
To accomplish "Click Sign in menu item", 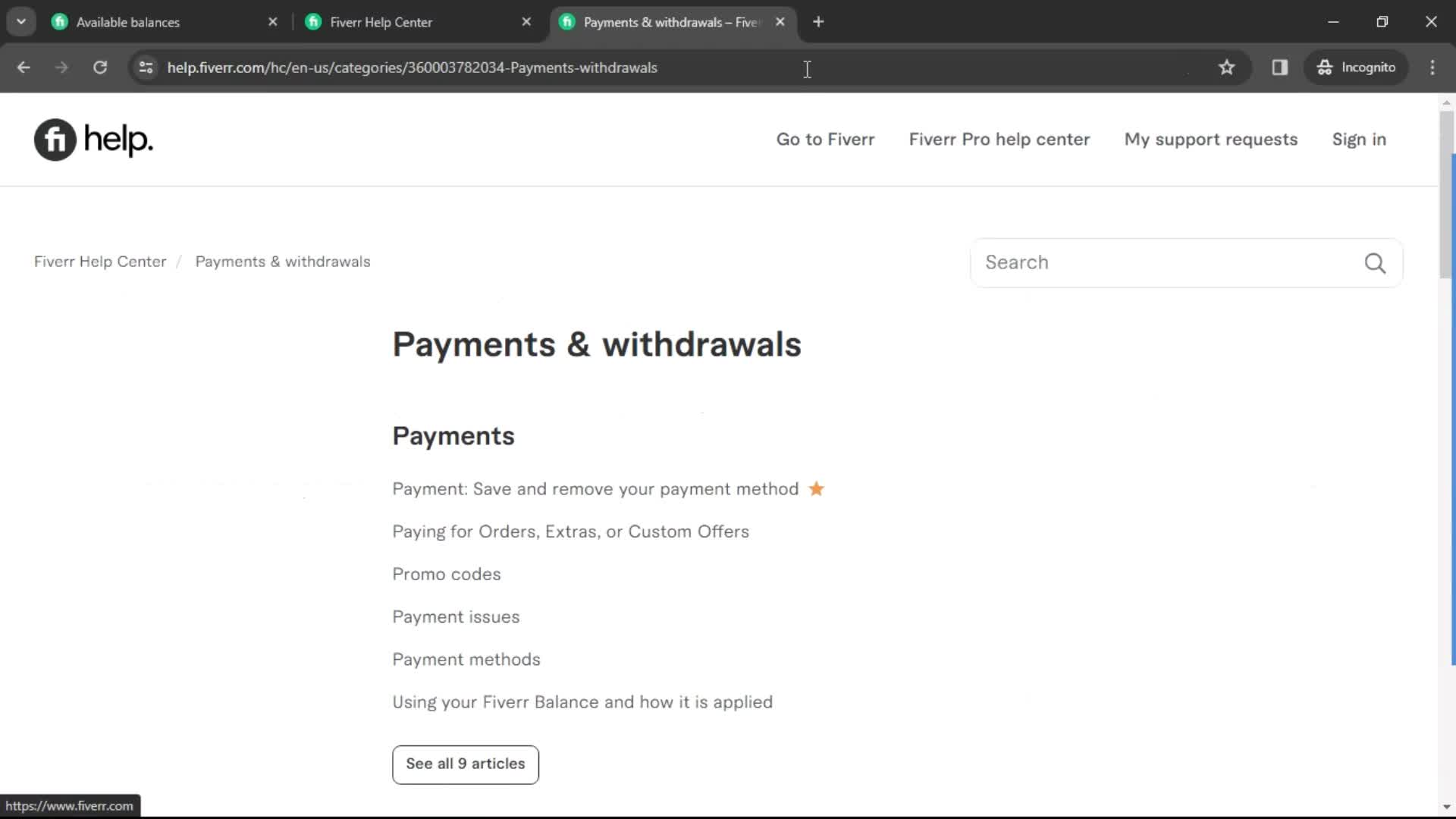I will [1360, 139].
